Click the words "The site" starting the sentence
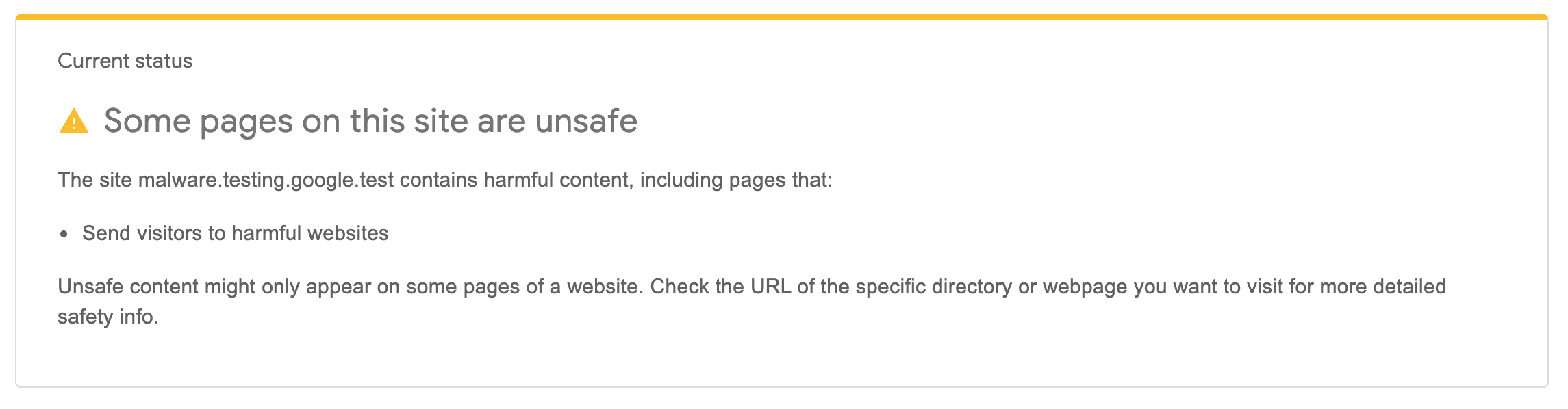Viewport: 1568px width, 409px height. coord(95,180)
